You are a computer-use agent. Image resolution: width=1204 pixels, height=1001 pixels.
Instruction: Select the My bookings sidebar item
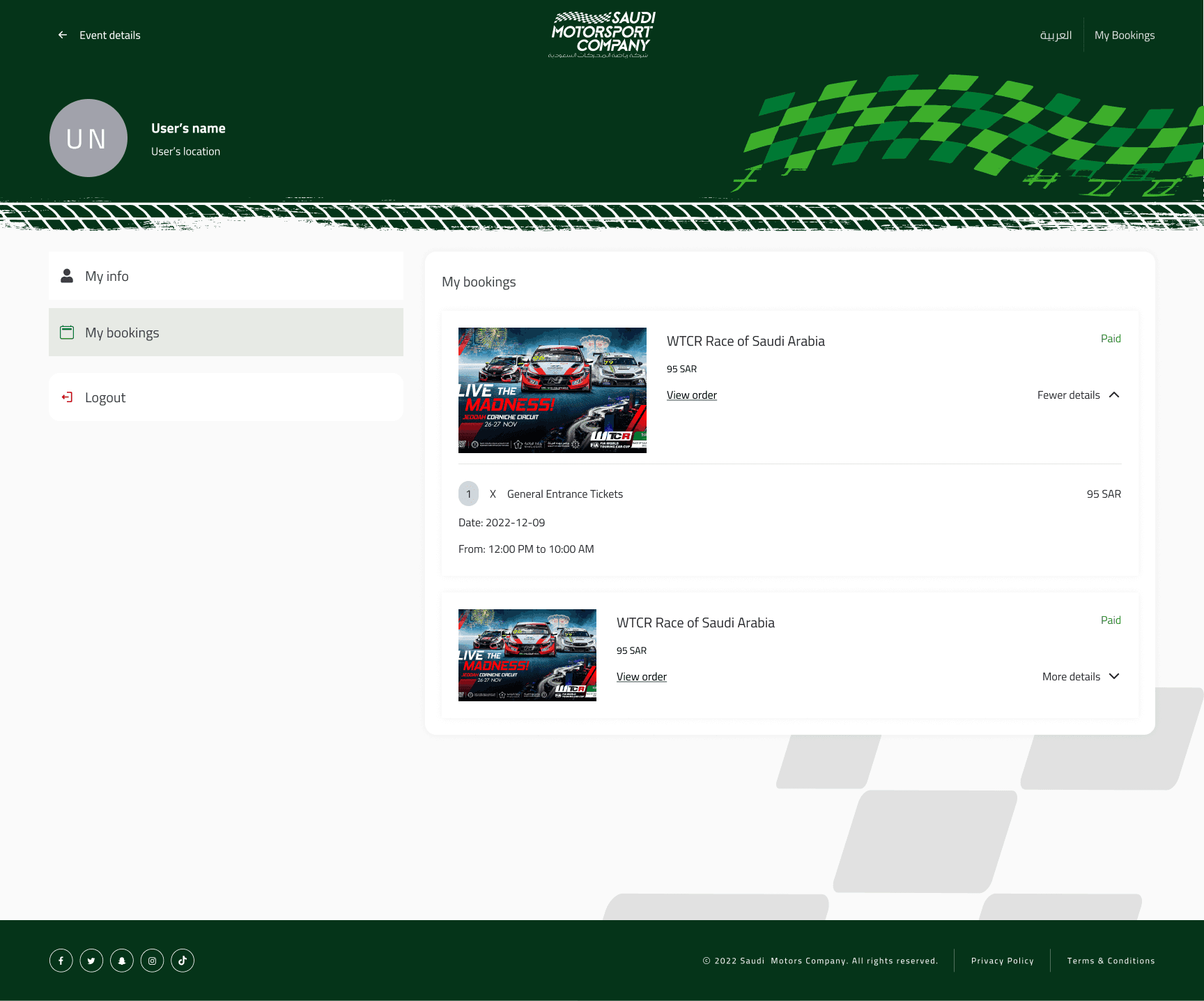(226, 333)
